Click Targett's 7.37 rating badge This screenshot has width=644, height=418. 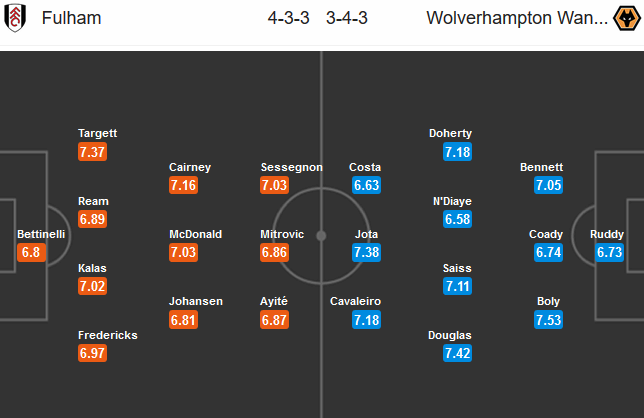click(x=92, y=152)
